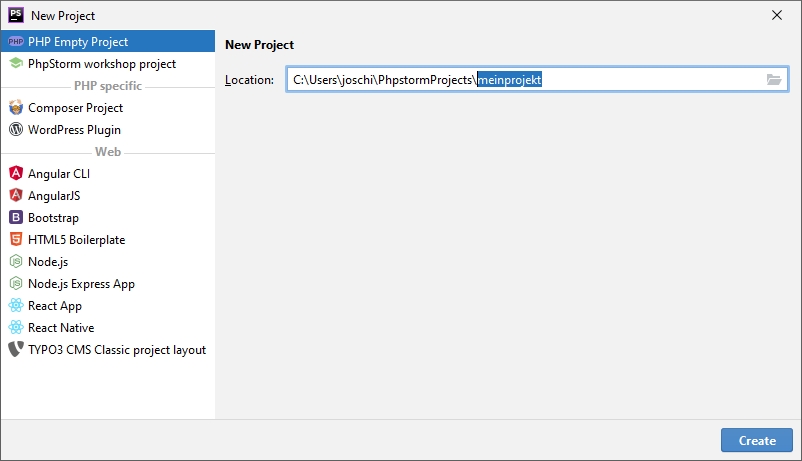Image resolution: width=802 pixels, height=461 pixels.
Task: Click the Bootstrap logo icon
Action: (16, 218)
